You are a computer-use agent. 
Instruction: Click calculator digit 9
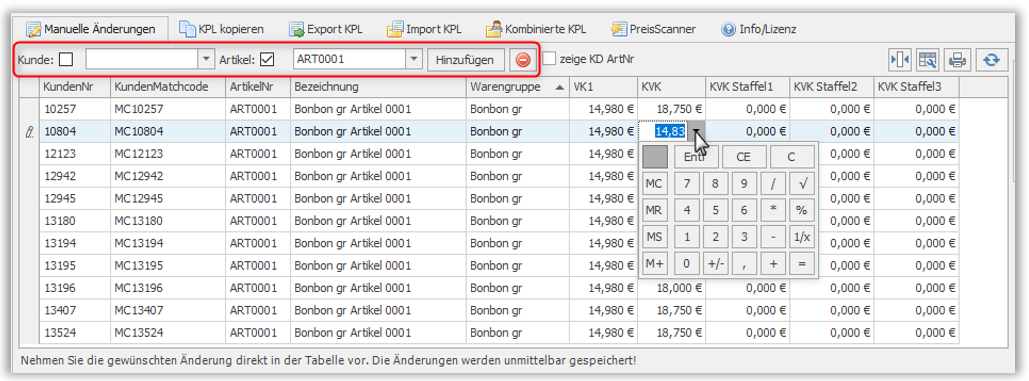point(744,184)
